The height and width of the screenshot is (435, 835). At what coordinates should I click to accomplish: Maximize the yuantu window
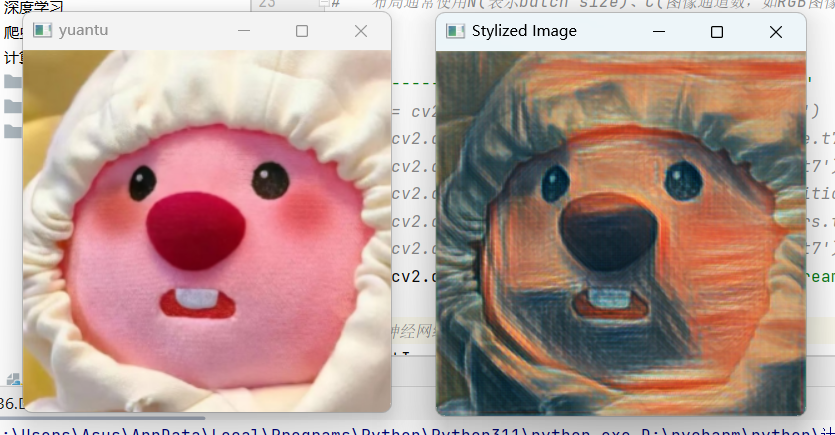302,31
